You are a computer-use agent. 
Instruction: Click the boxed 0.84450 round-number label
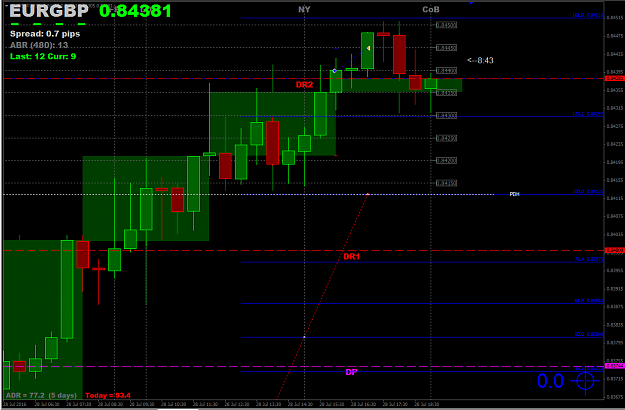point(446,48)
